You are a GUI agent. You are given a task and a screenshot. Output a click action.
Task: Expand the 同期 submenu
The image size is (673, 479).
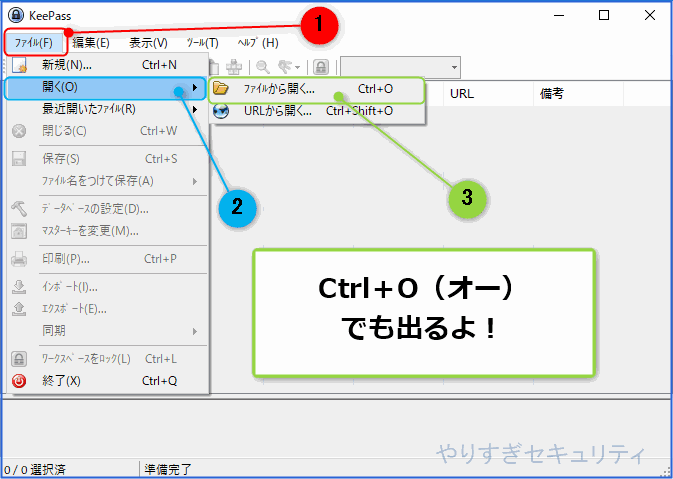107,331
